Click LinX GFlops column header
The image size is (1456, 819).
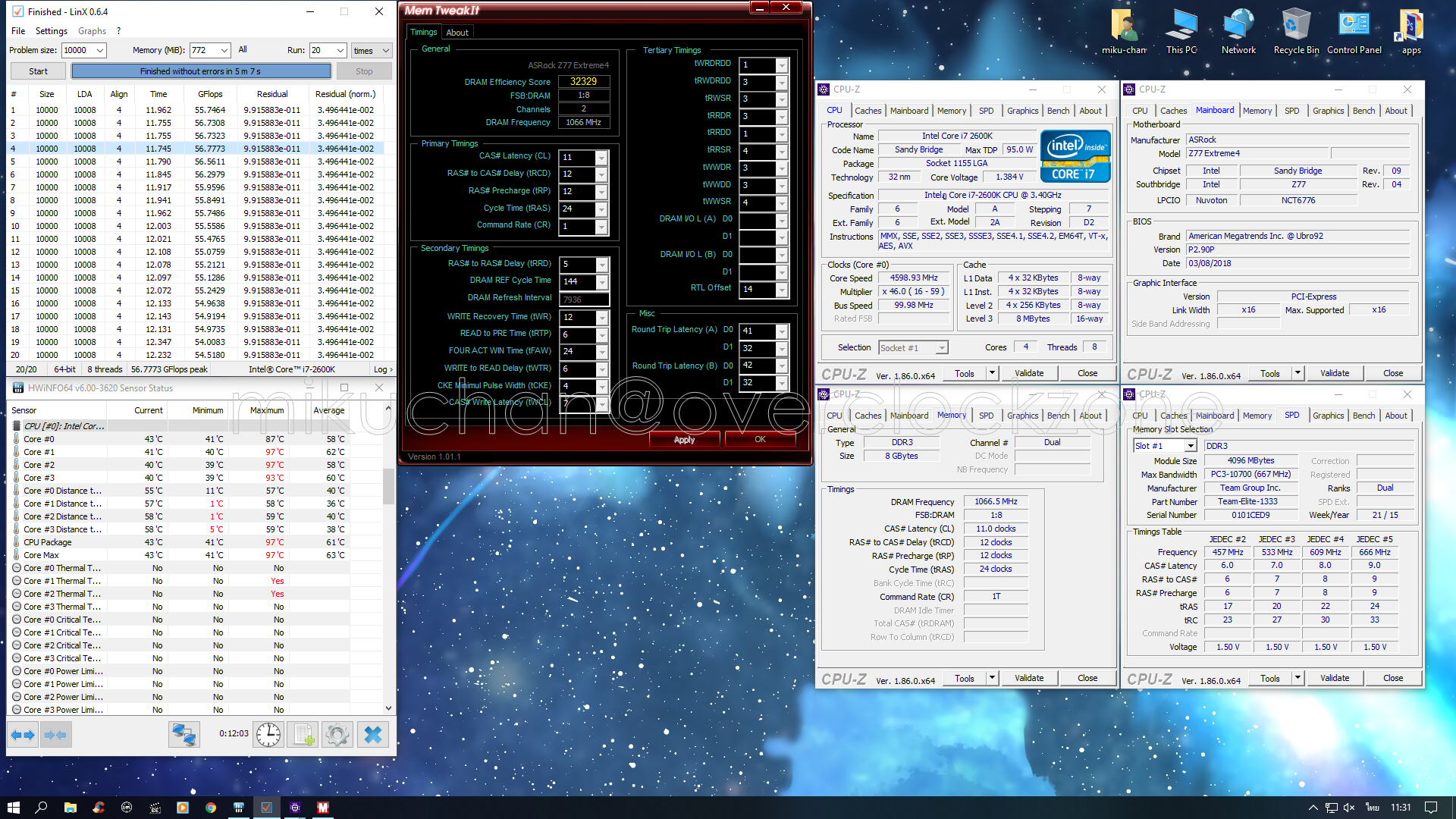point(210,94)
